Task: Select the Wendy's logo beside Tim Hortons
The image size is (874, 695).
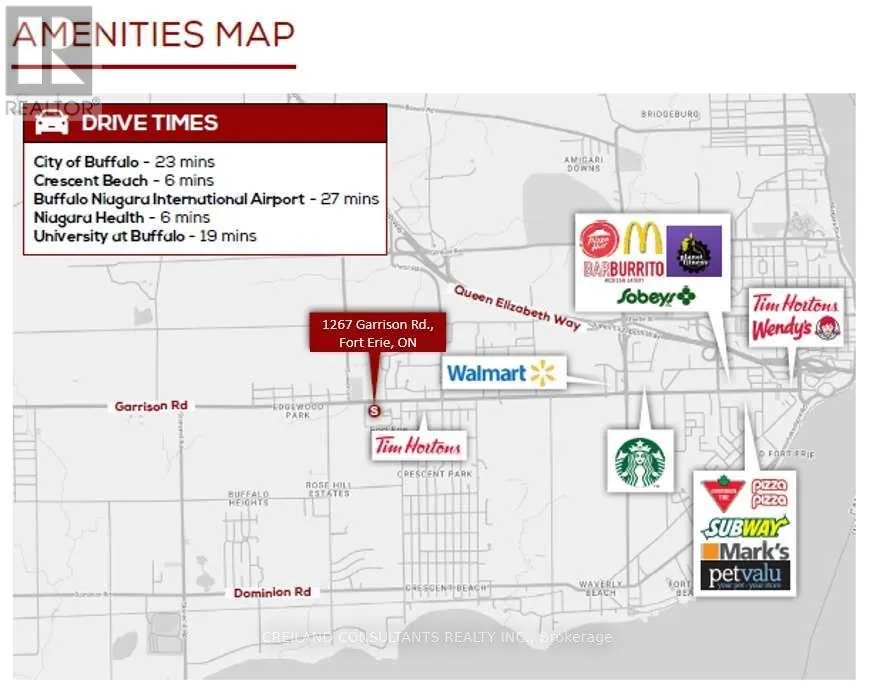Action: point(795,326)
